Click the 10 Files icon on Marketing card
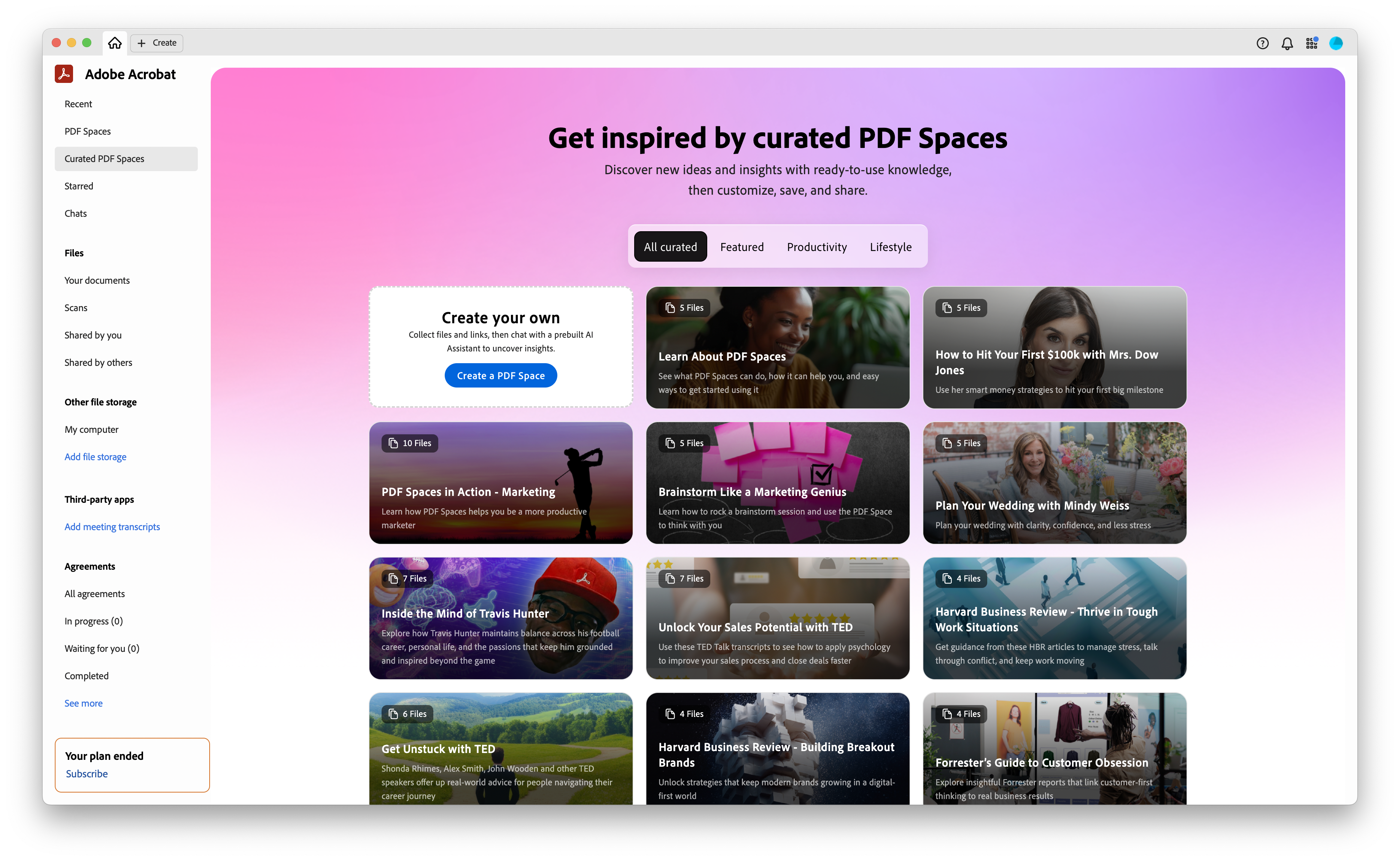Viewport: 1400px width, 861px height. pos(394,443)
